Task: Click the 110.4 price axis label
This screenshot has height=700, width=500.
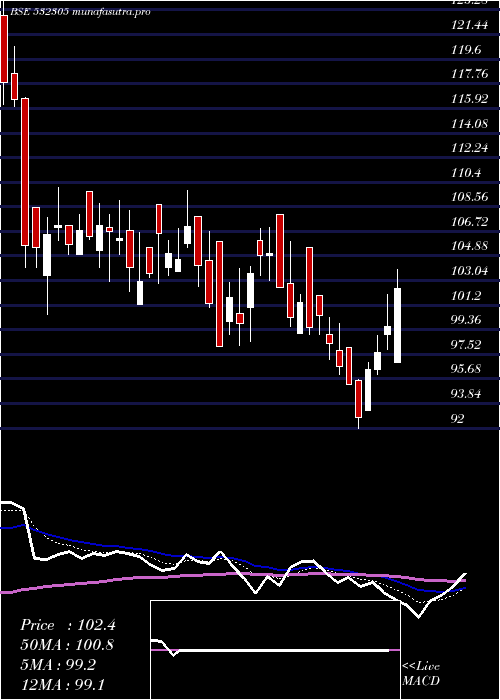Action: [x=466, y=172]
